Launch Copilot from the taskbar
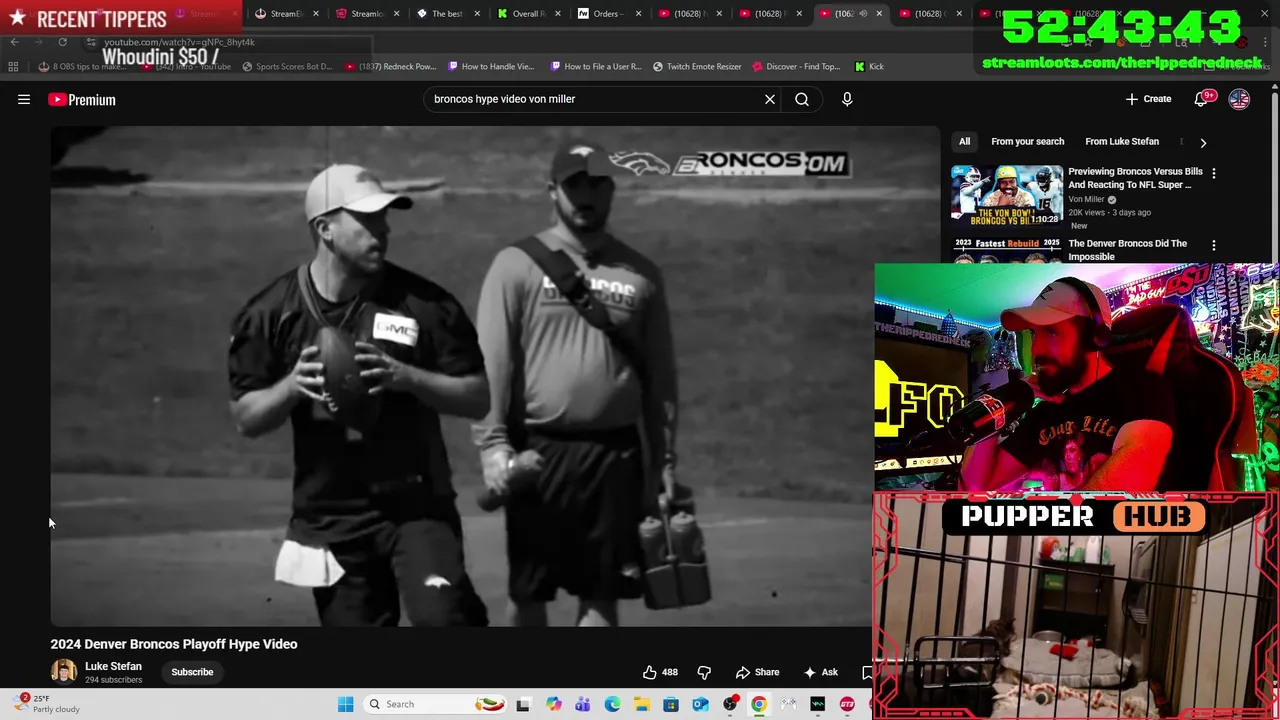This screenshot has width=1280, height=720. (x=553, y=704)
